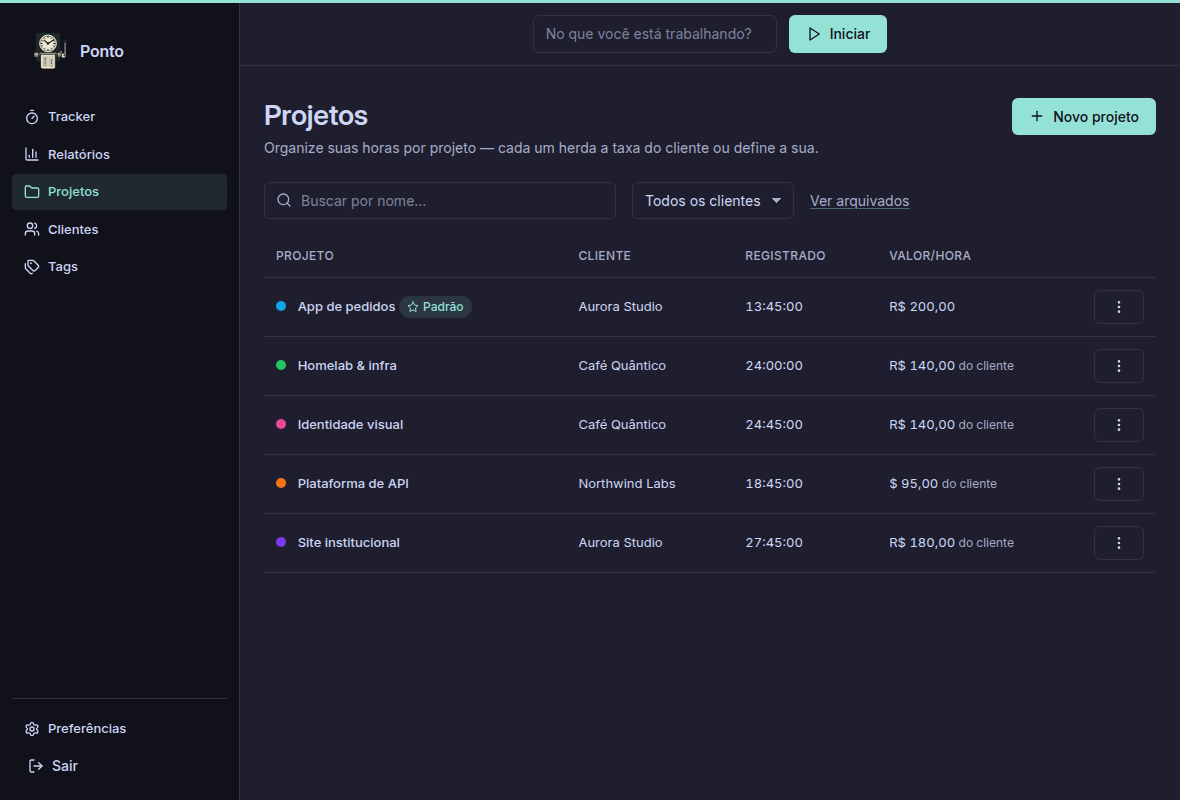The width and height of the screenshot is (1180, 800).
Task: Navigate to Clientes
Action: [x=119, y=230]
